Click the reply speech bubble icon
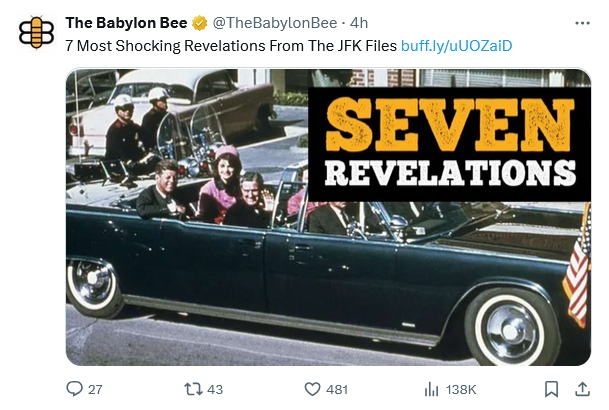The height and width of the screenshot is (410, 609). coord(74,389)
